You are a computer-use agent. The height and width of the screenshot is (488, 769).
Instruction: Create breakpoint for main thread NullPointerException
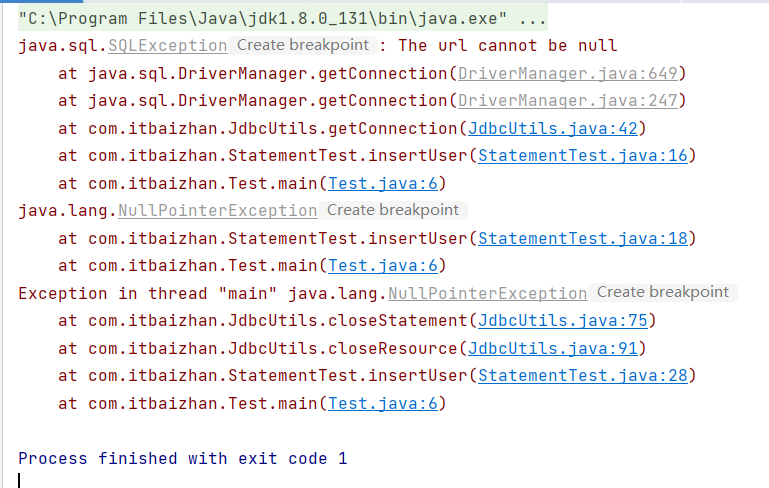point(663,292)
